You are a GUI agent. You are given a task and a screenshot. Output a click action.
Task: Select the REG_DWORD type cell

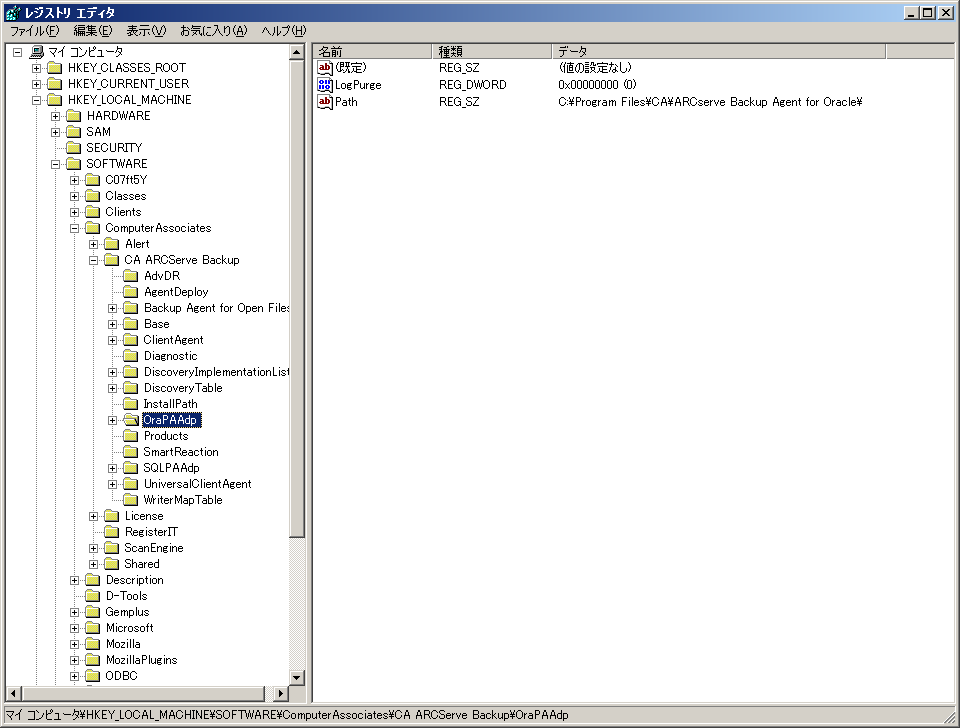[473, 85]
